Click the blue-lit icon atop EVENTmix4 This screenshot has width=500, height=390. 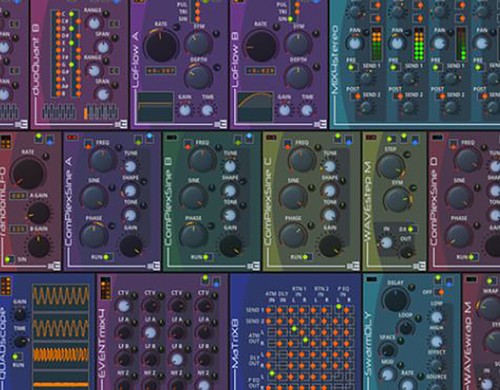tap(216, 282)
